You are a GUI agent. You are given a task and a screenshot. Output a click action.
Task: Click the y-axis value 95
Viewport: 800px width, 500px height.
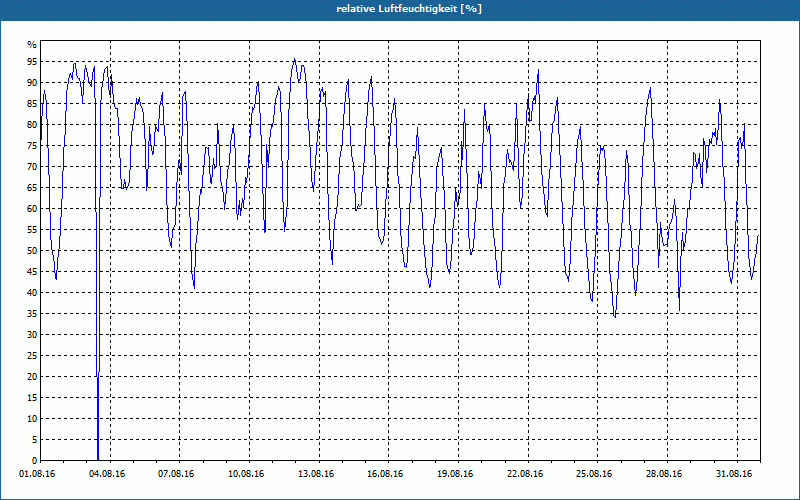click(32, 62)
